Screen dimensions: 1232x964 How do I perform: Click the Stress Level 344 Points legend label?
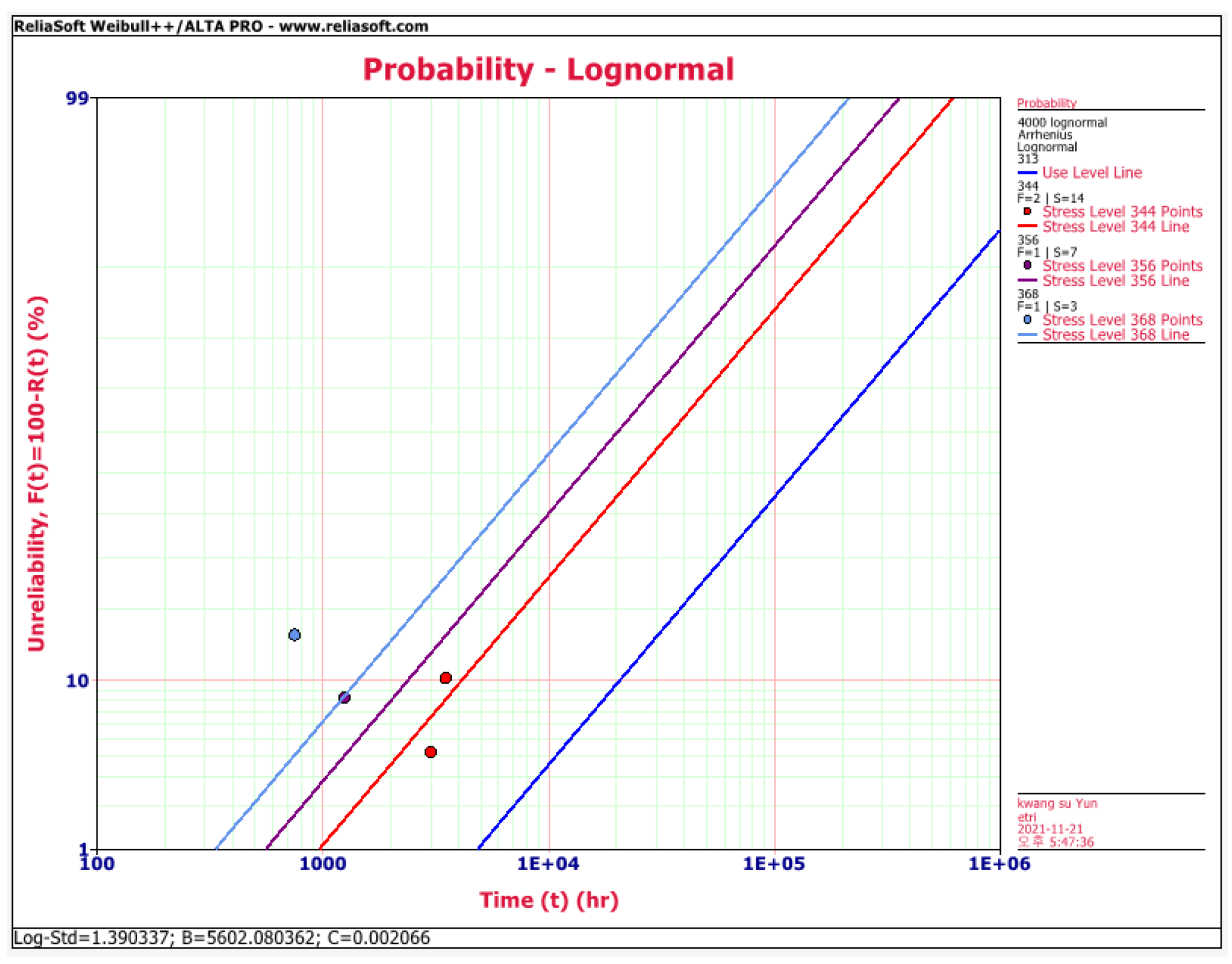(1122, 212)
